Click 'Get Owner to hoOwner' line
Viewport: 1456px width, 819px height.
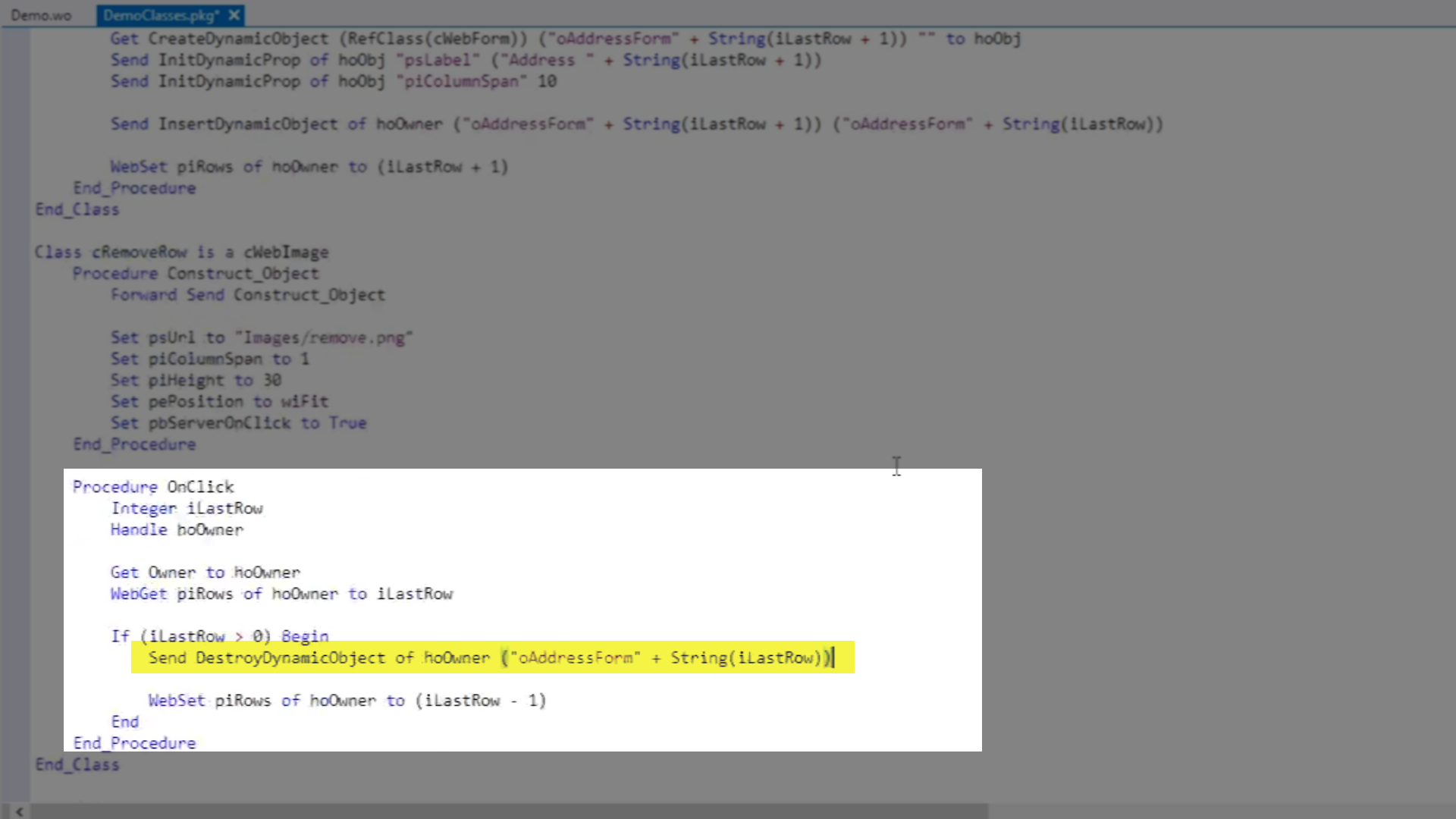tap(205, 573)
